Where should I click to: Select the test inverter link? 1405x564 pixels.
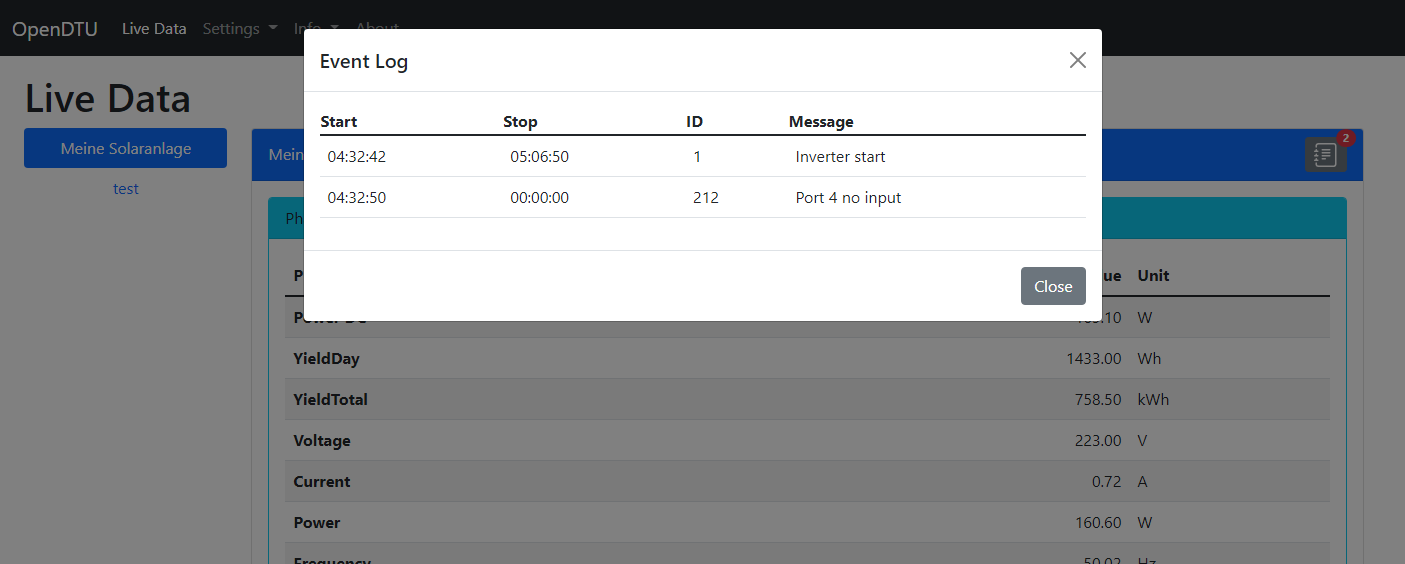point(126,188)
